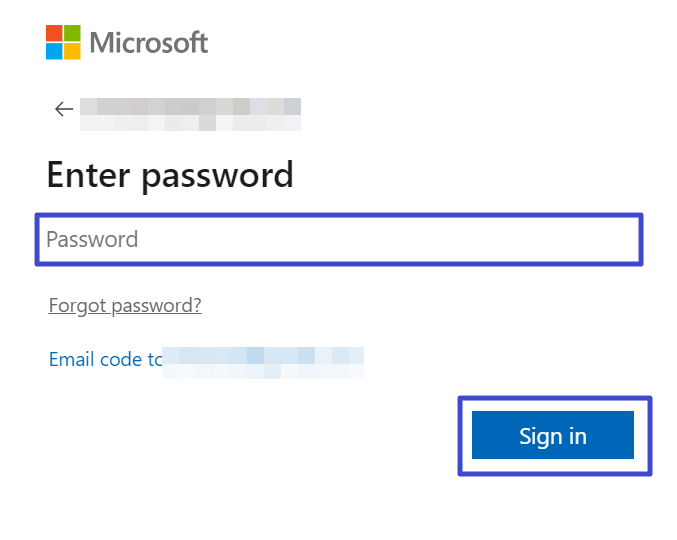Click the Microsoft four-square logo

[x=62, y=42]
